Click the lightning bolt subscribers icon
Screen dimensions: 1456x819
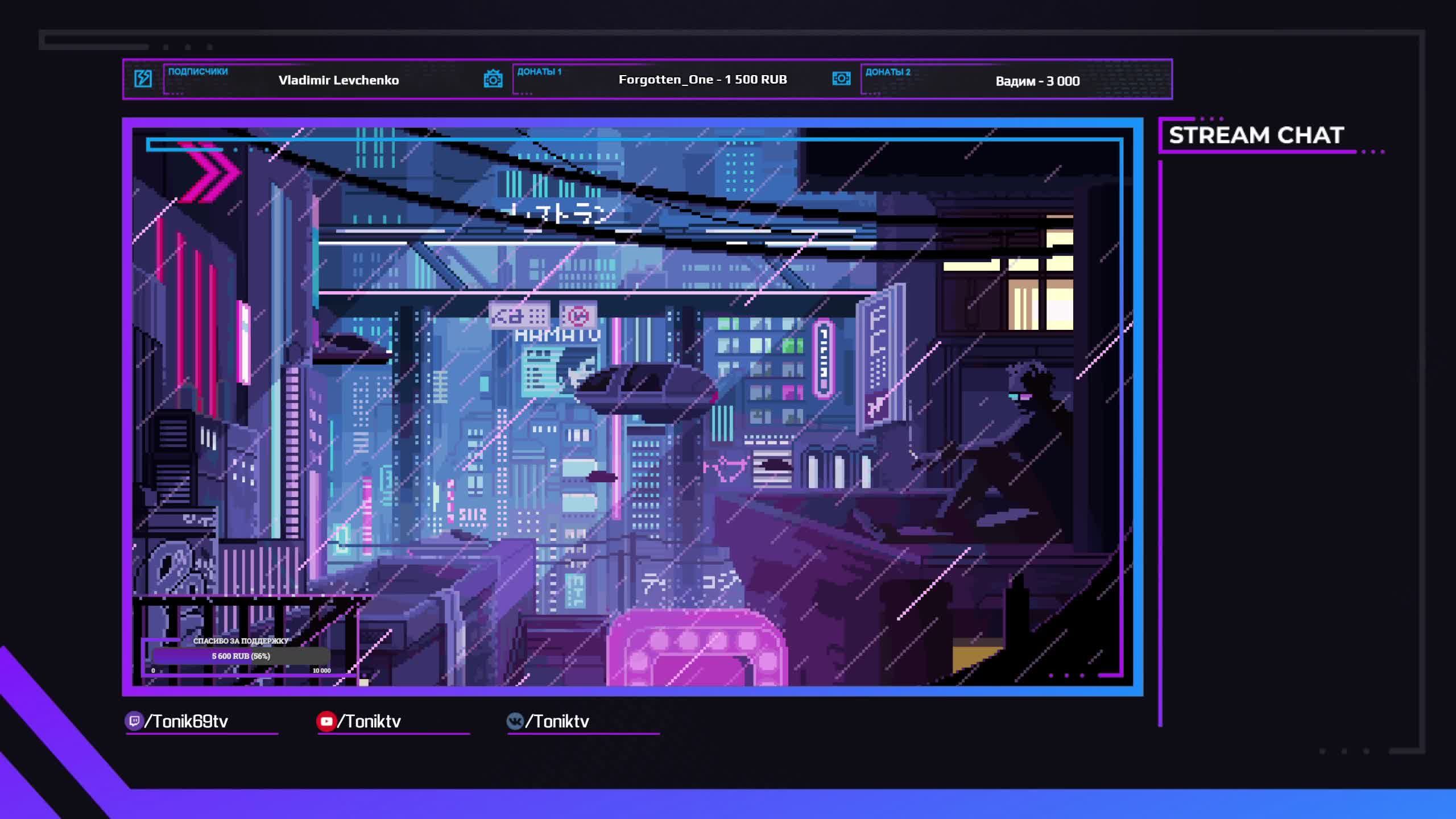143,78
